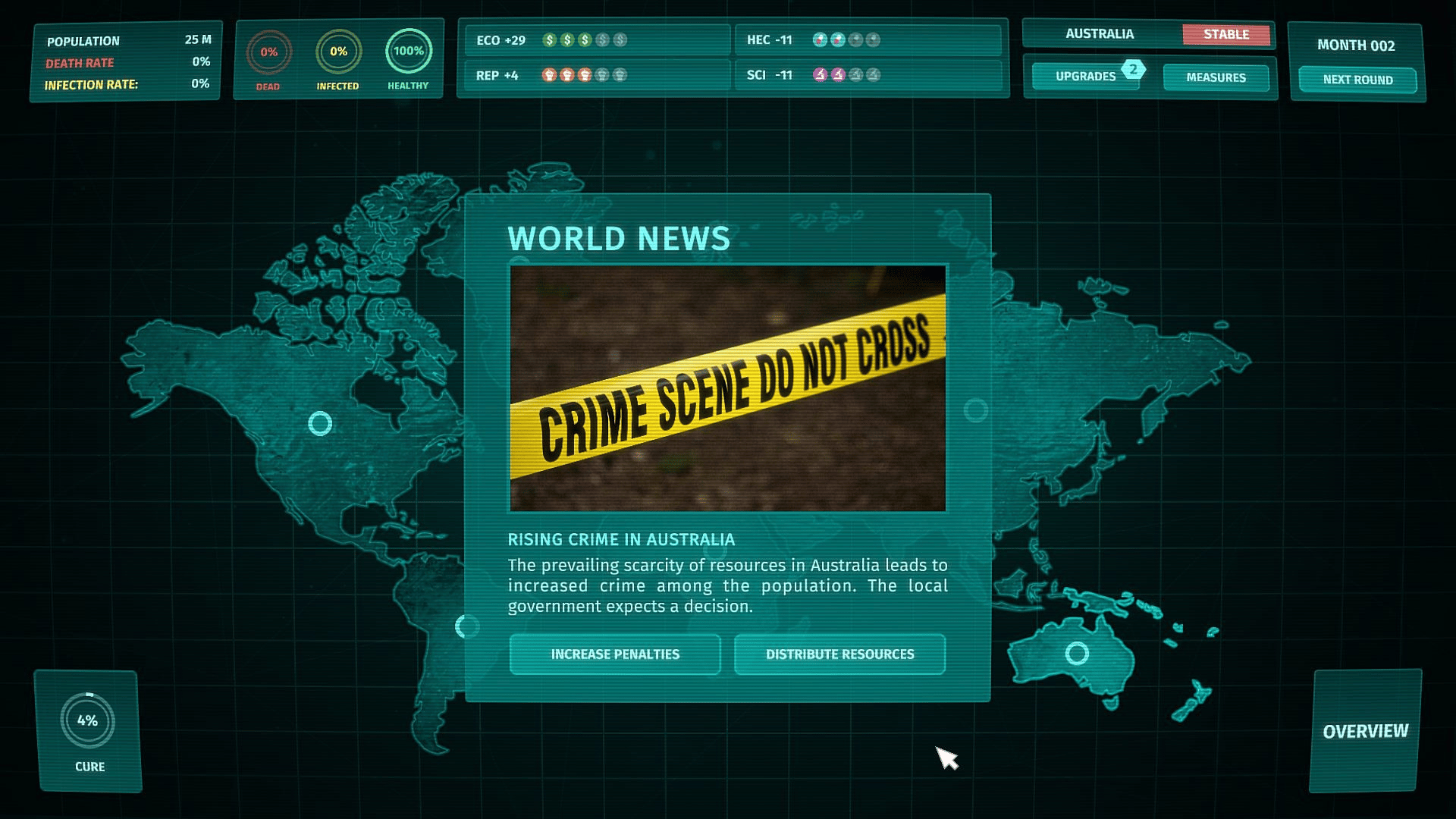The width and height of the screenshot is (1456, 819).
Task: Click the Healthy 100% ring indicator
Action: tap(408, 51)
